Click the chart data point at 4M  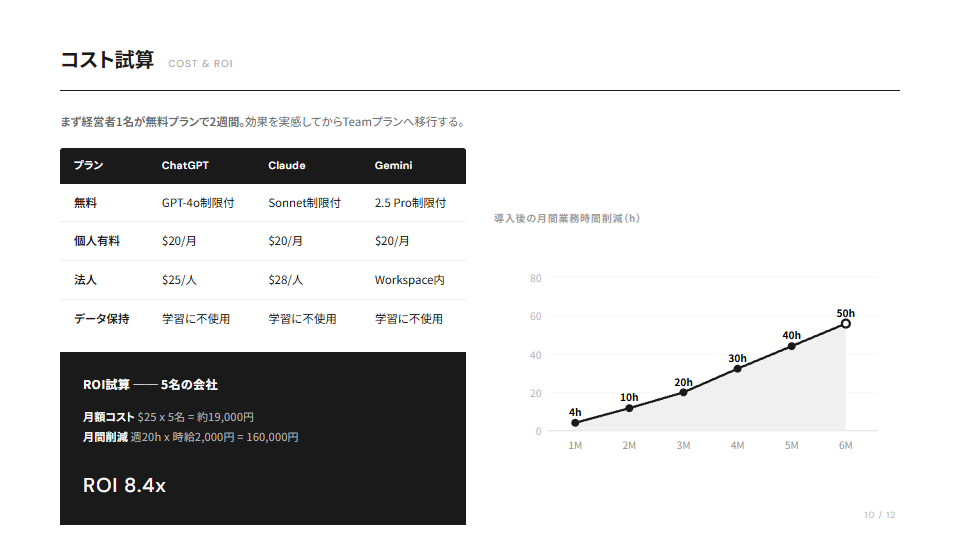[737, 369]
